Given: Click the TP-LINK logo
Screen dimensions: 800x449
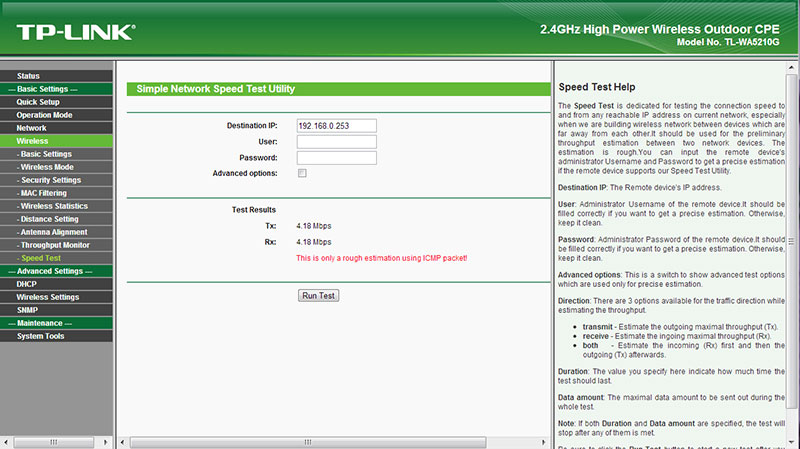Looking at the screenshot, I should pos(75,32).
